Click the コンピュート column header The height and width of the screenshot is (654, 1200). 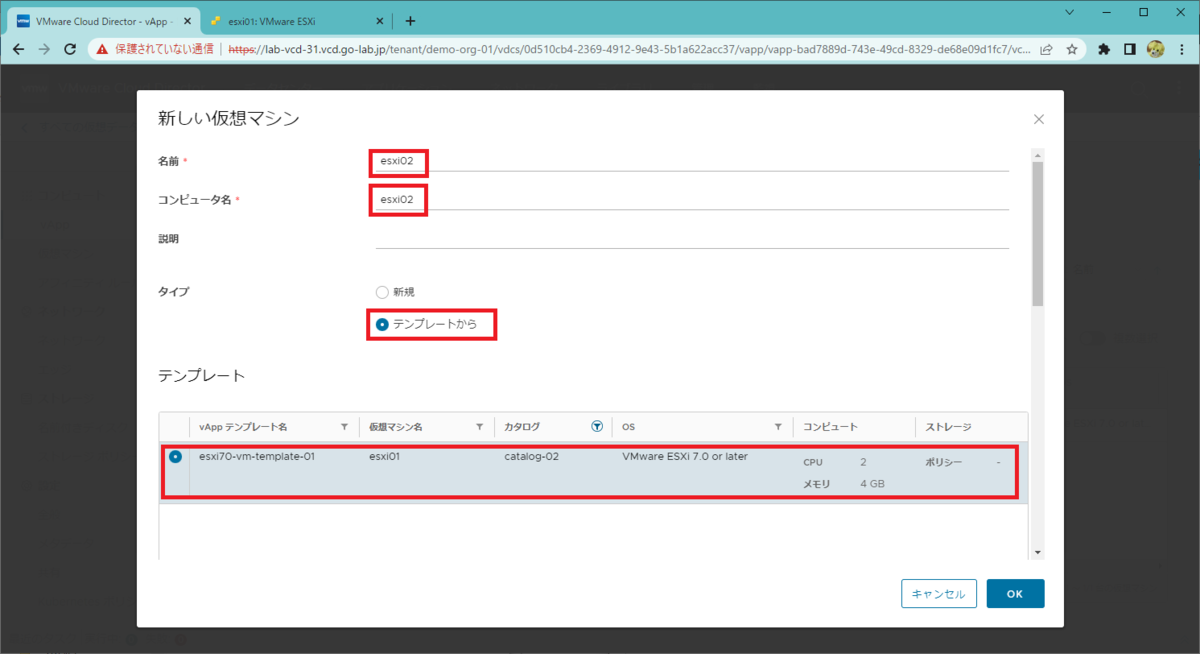(830, 427)
